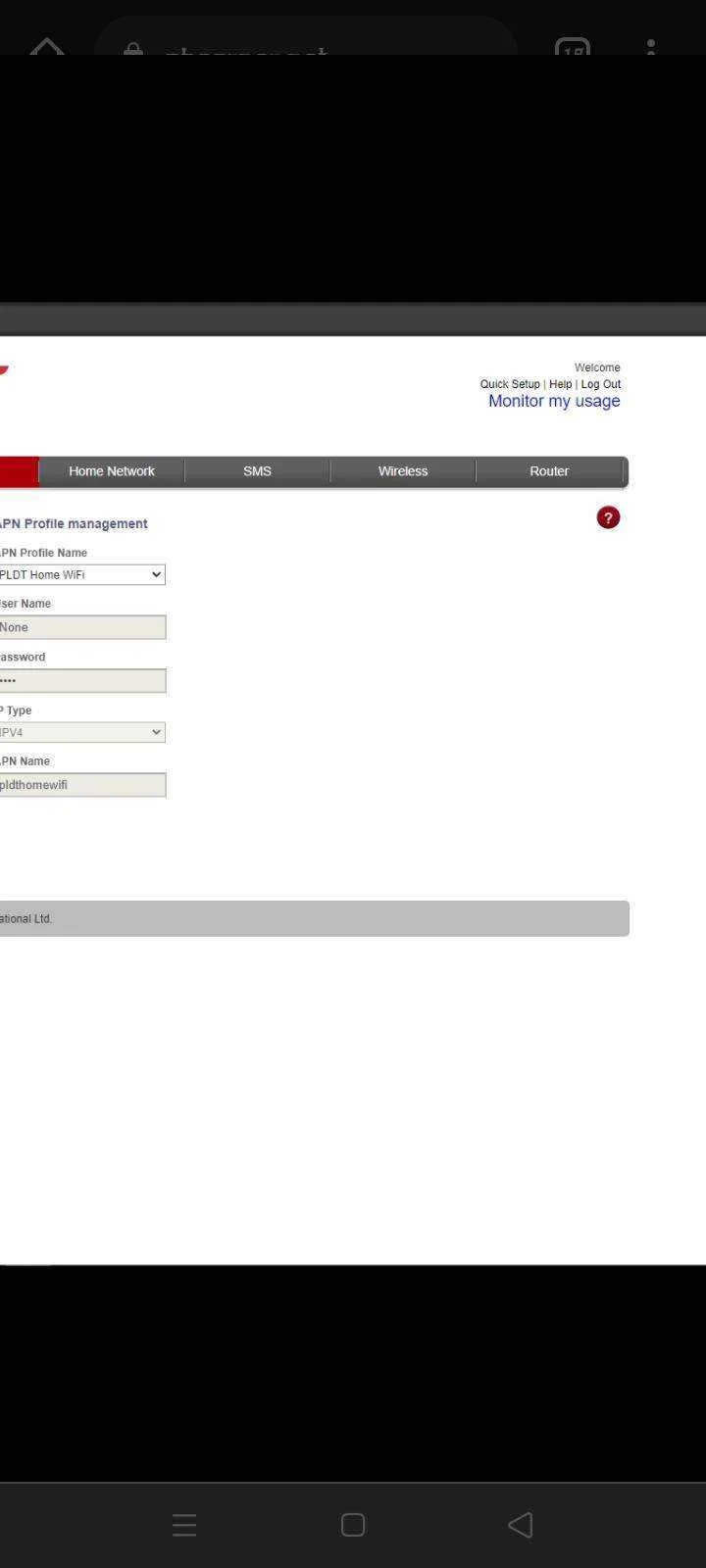This screenshot has height=1568, width=706.
Task: Click APN Name field with pldthomewifi
Action: 82,785
